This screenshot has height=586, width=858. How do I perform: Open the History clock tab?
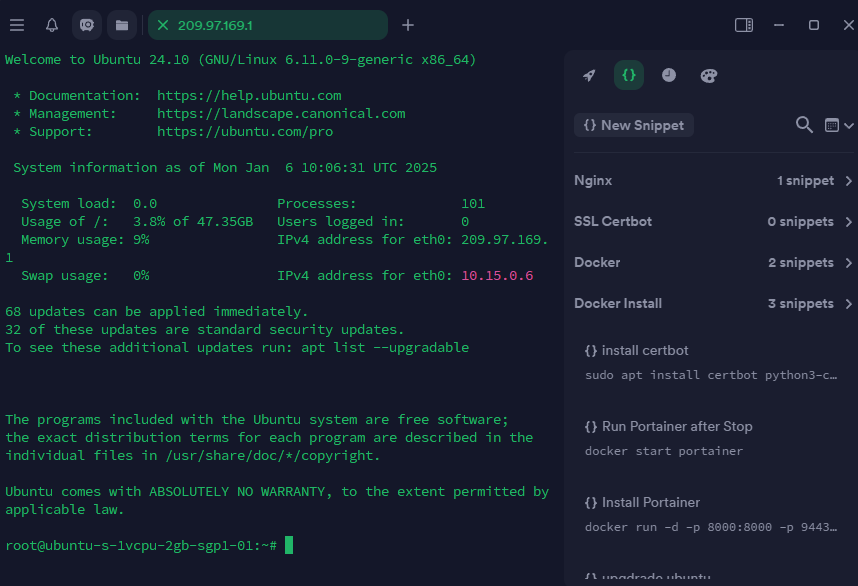point(669,76)
